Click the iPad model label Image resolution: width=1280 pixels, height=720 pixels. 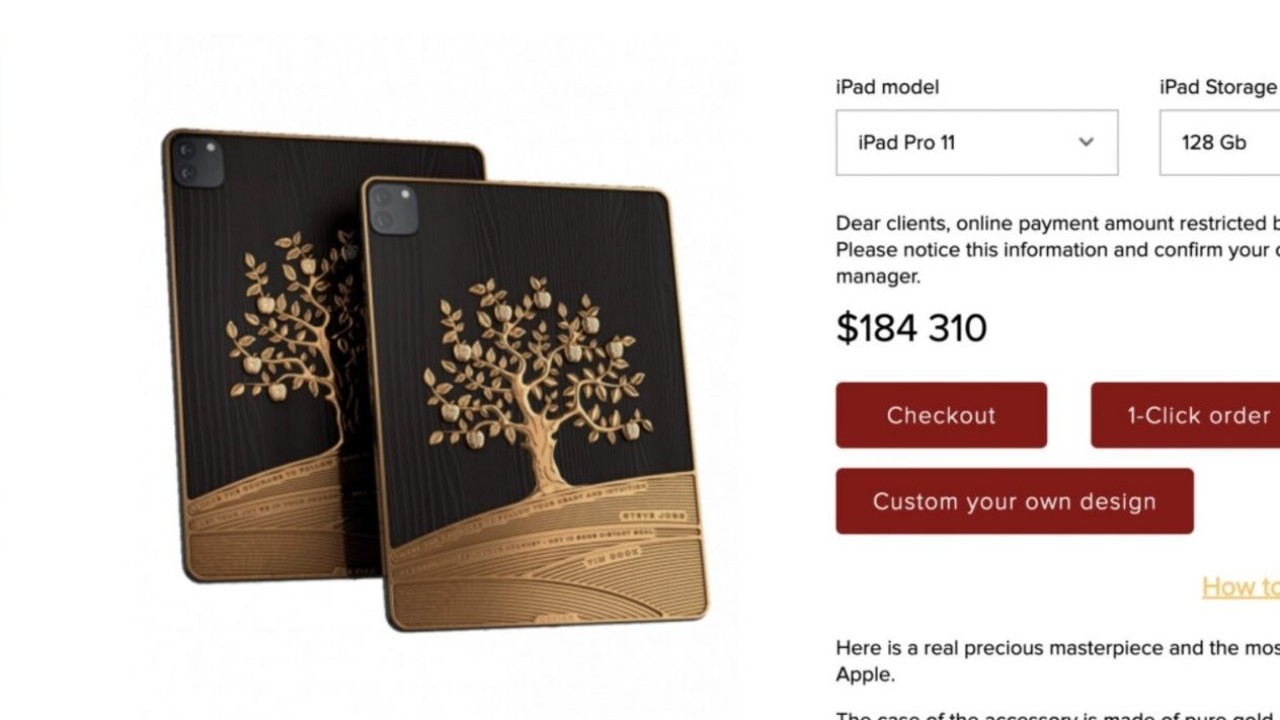[x=887, y=87]
